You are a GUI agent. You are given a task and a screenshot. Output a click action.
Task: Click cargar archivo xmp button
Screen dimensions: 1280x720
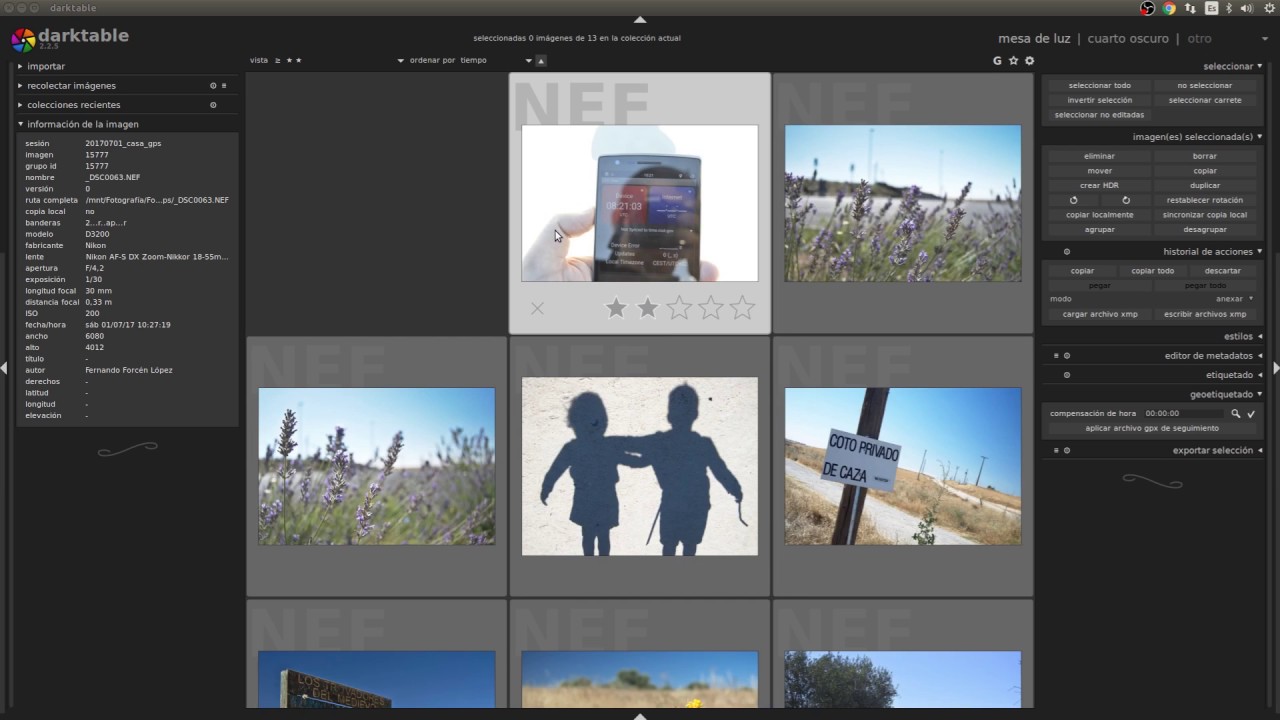(1099, 314)
